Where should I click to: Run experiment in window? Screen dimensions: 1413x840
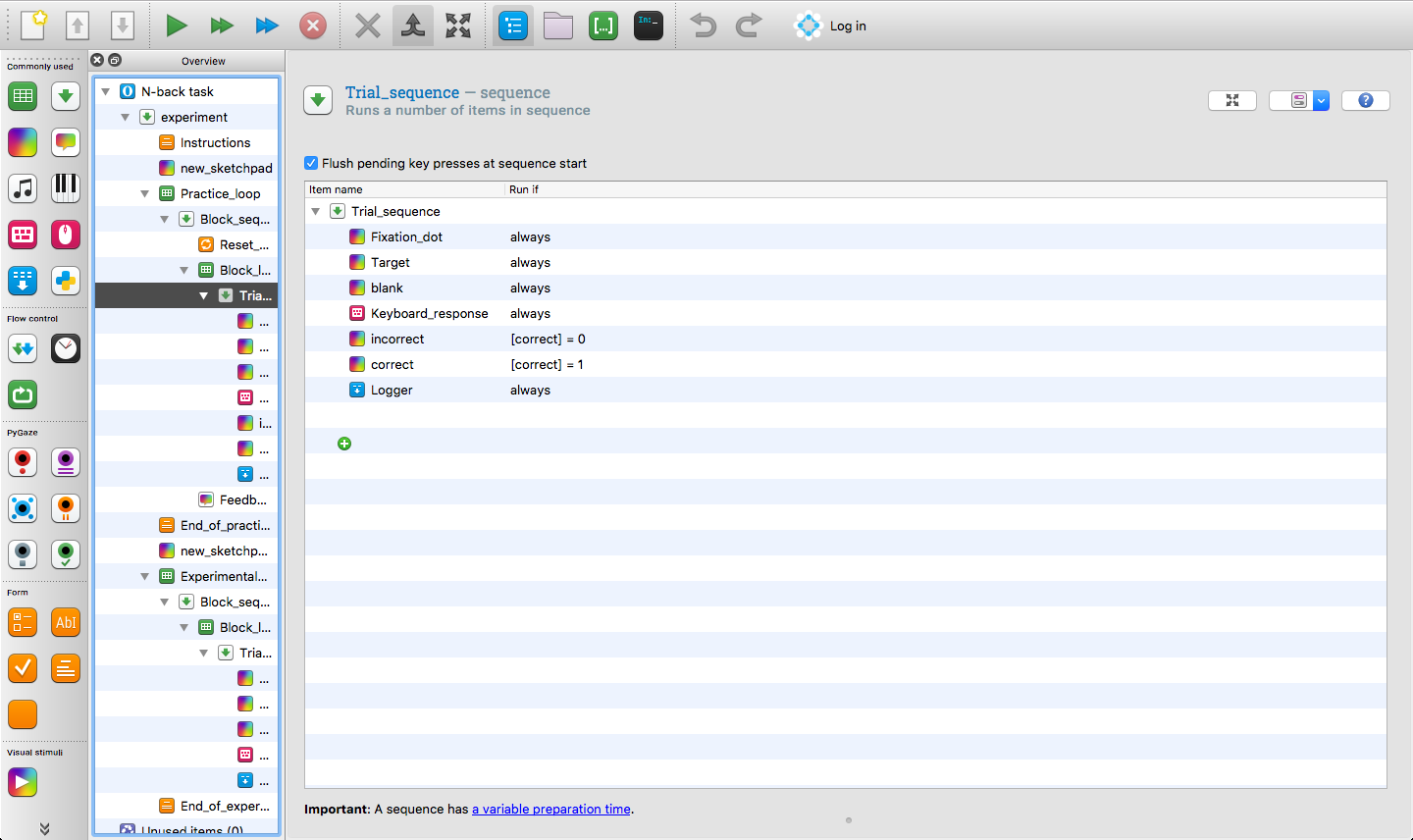click(222, 26)
